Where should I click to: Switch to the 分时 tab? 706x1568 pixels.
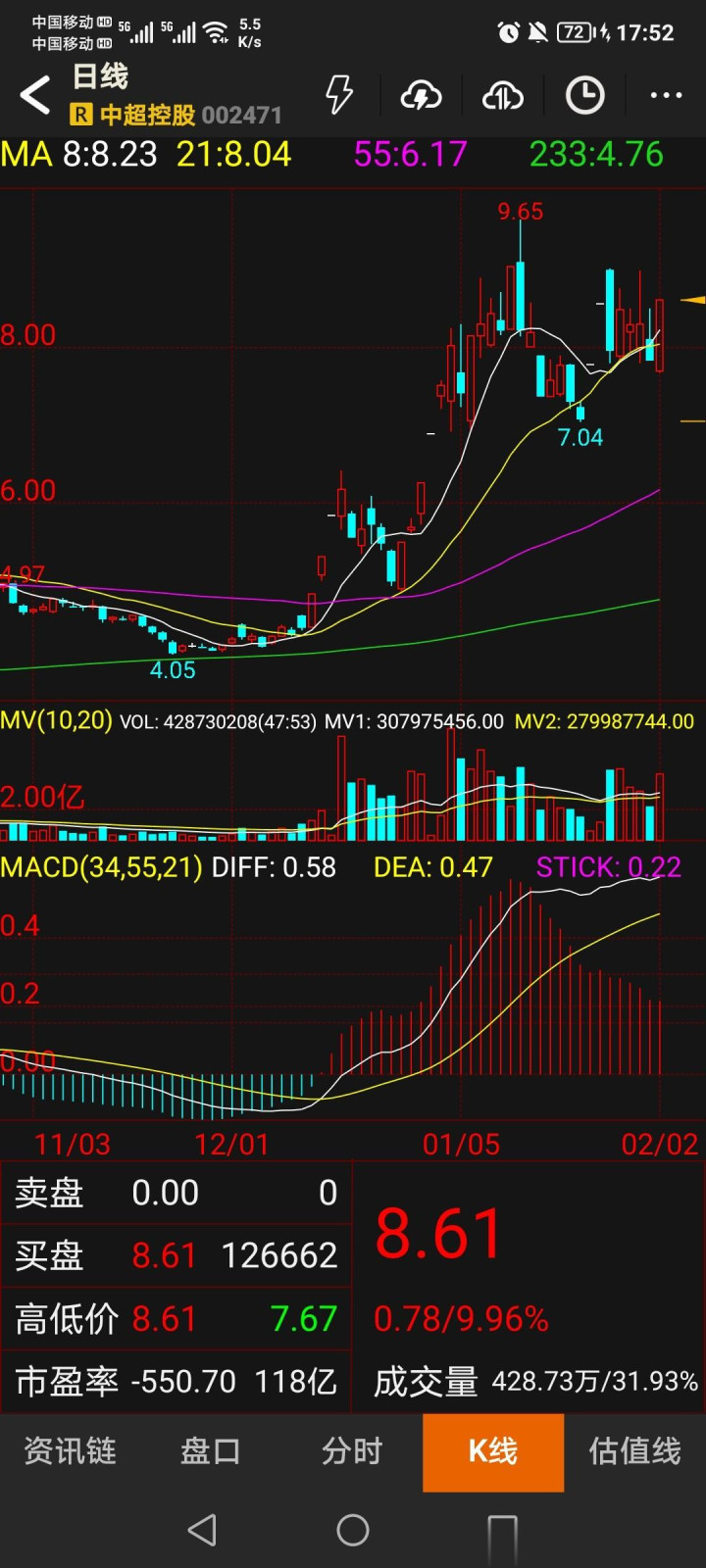point(352,1451)
